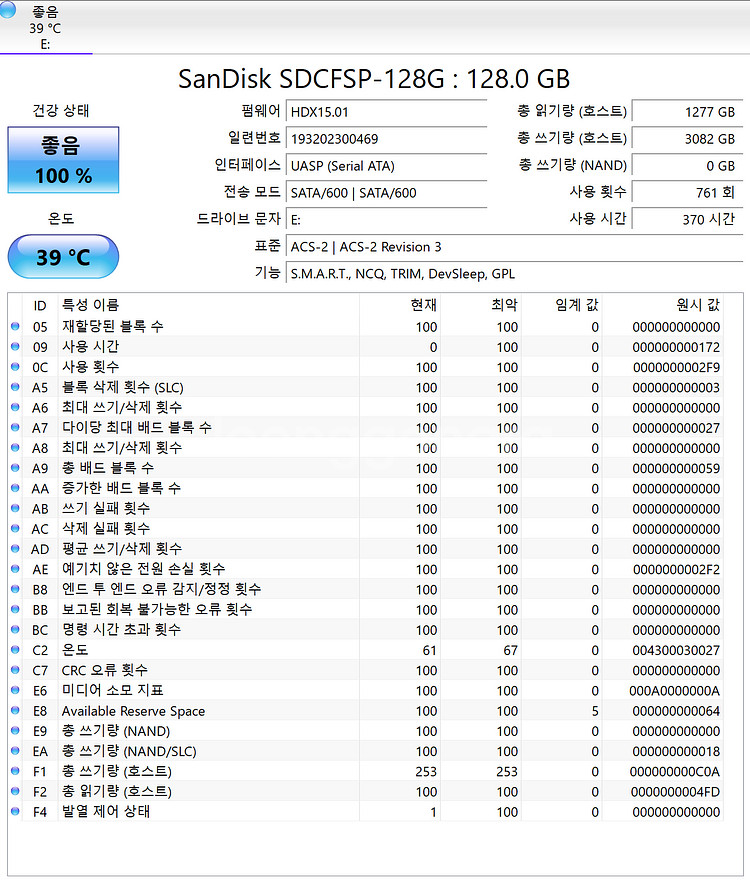
Task: Click status icon of row AE
Action: (x=15, y=569)
